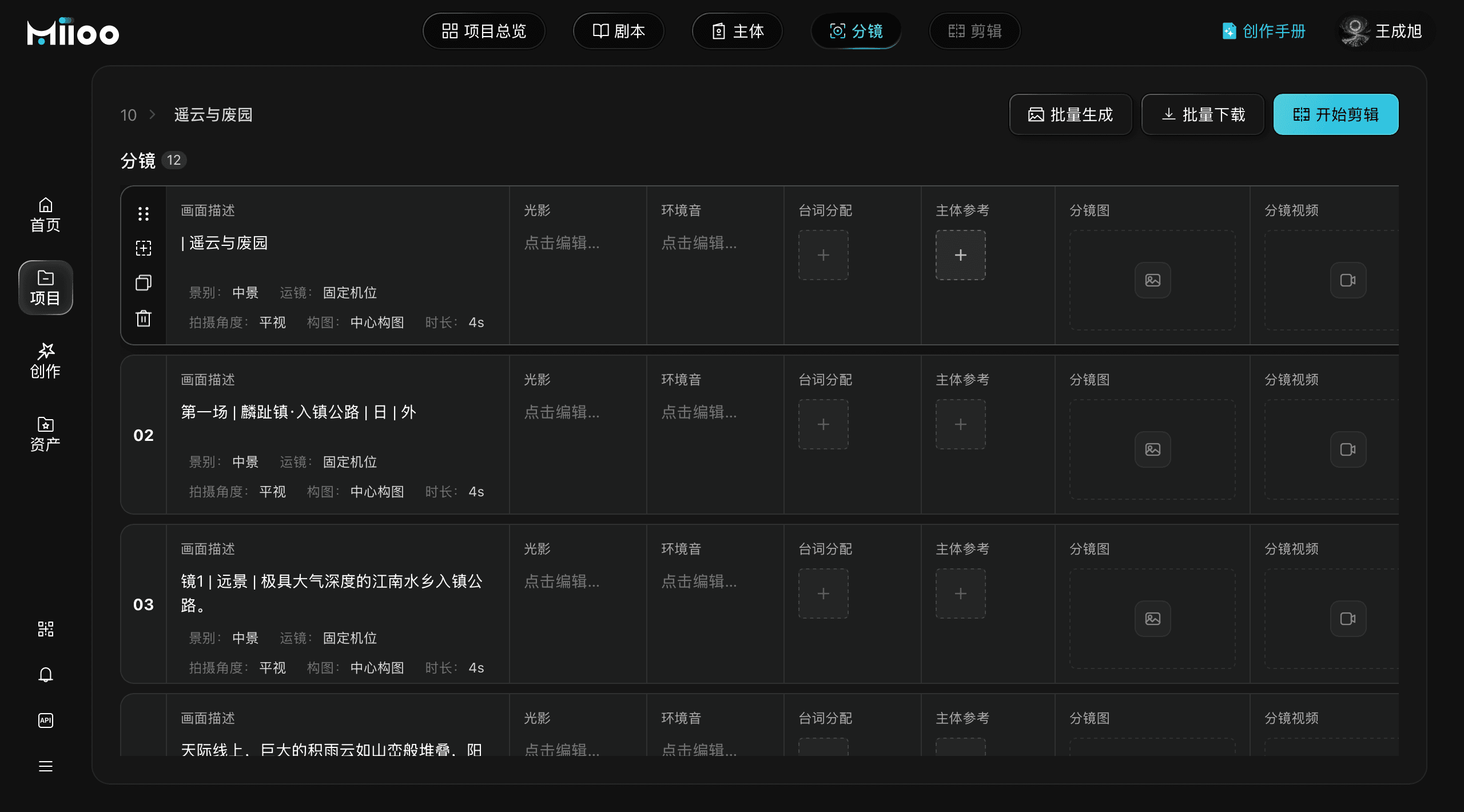Viewport: 1464px width, 812px height.
Task: Add dialogue assignment in row 02
Action: (x=823, y=424)
